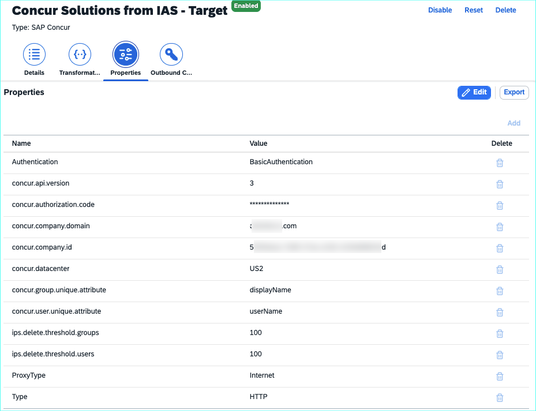Delete the Authentication property row
The height and width of the screenshot is (411, 536).
(x=499, y=163)
